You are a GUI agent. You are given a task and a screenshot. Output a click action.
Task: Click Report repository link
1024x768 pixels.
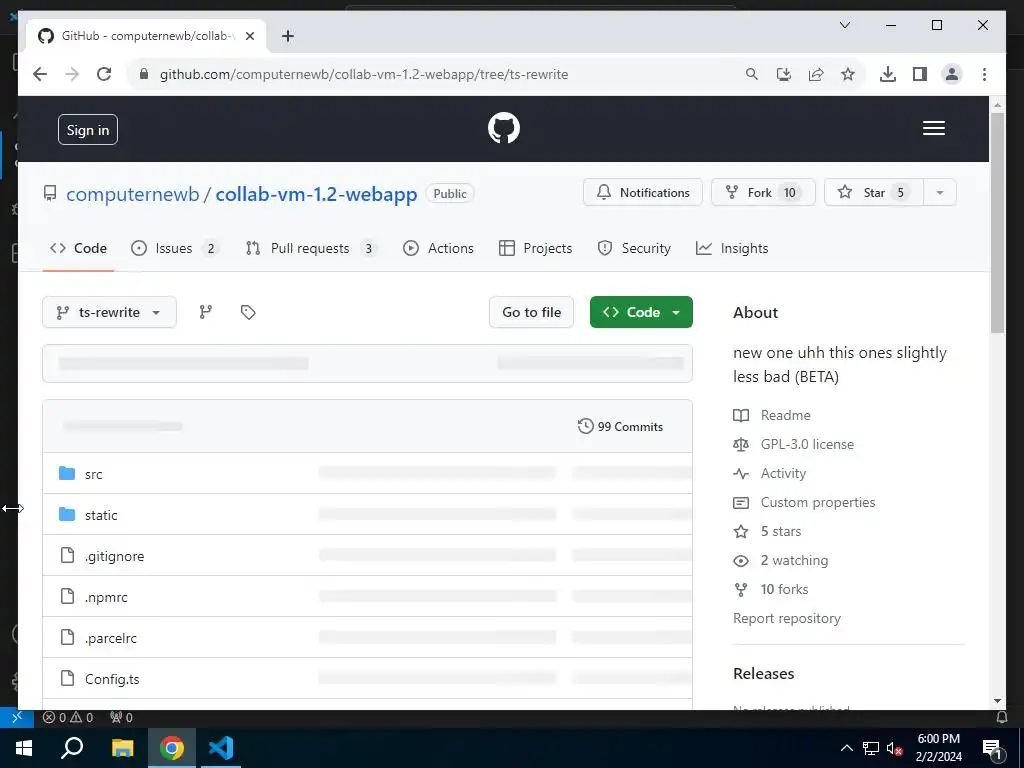pyautogui.click(x=787, y=618)
